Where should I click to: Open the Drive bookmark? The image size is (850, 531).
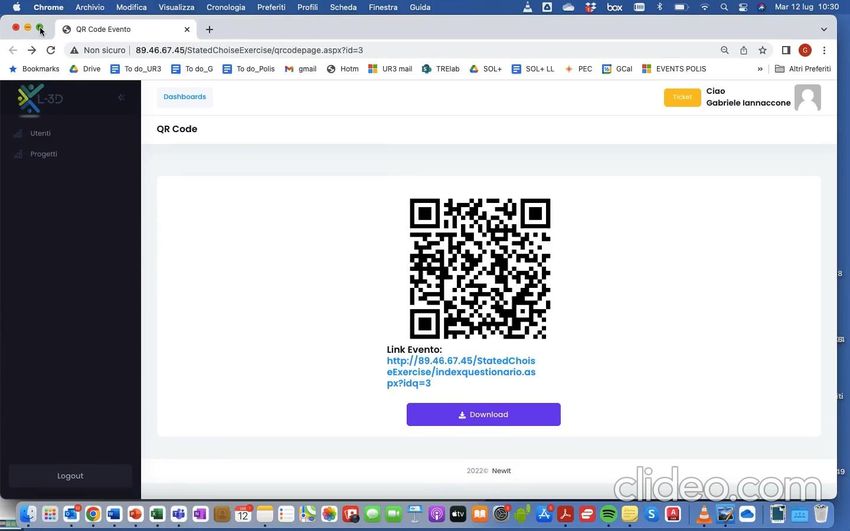coord(85,69)
